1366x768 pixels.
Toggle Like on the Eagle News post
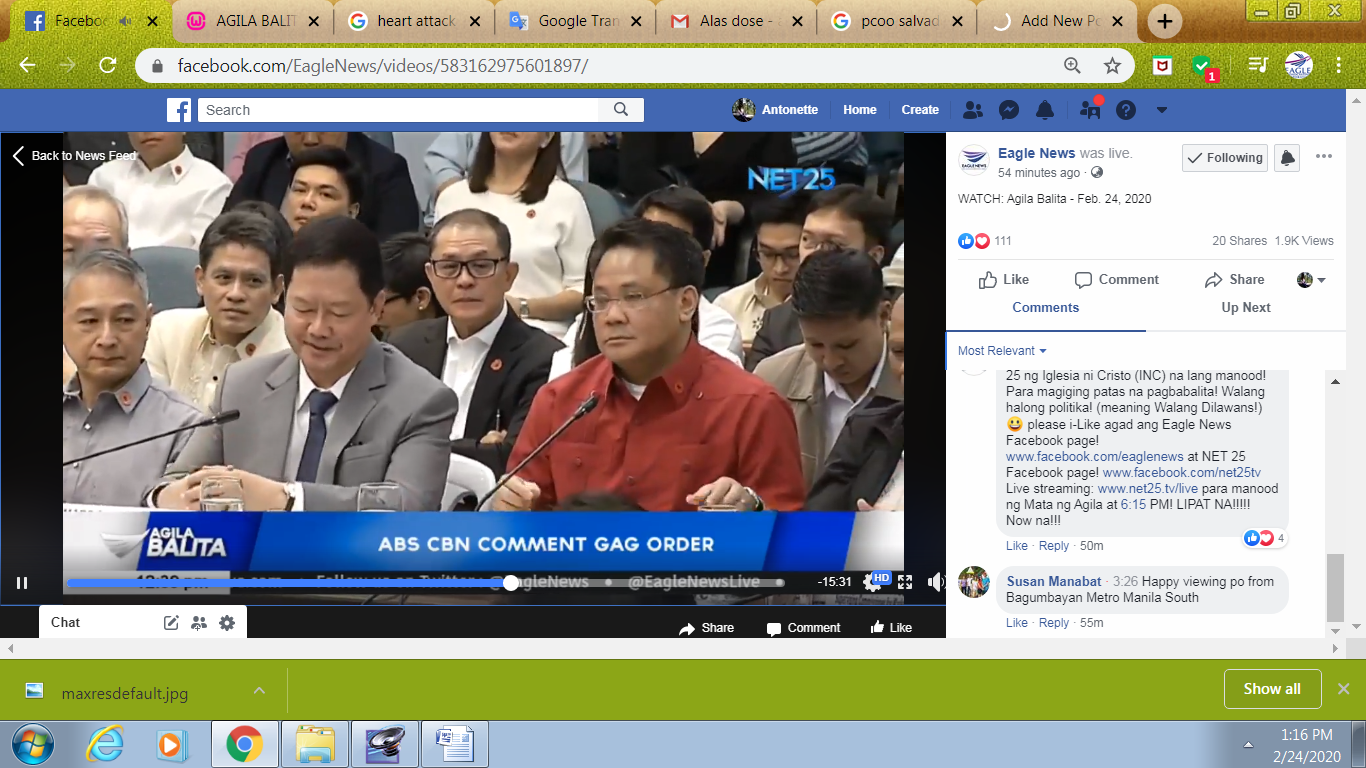pos(1004,280)
